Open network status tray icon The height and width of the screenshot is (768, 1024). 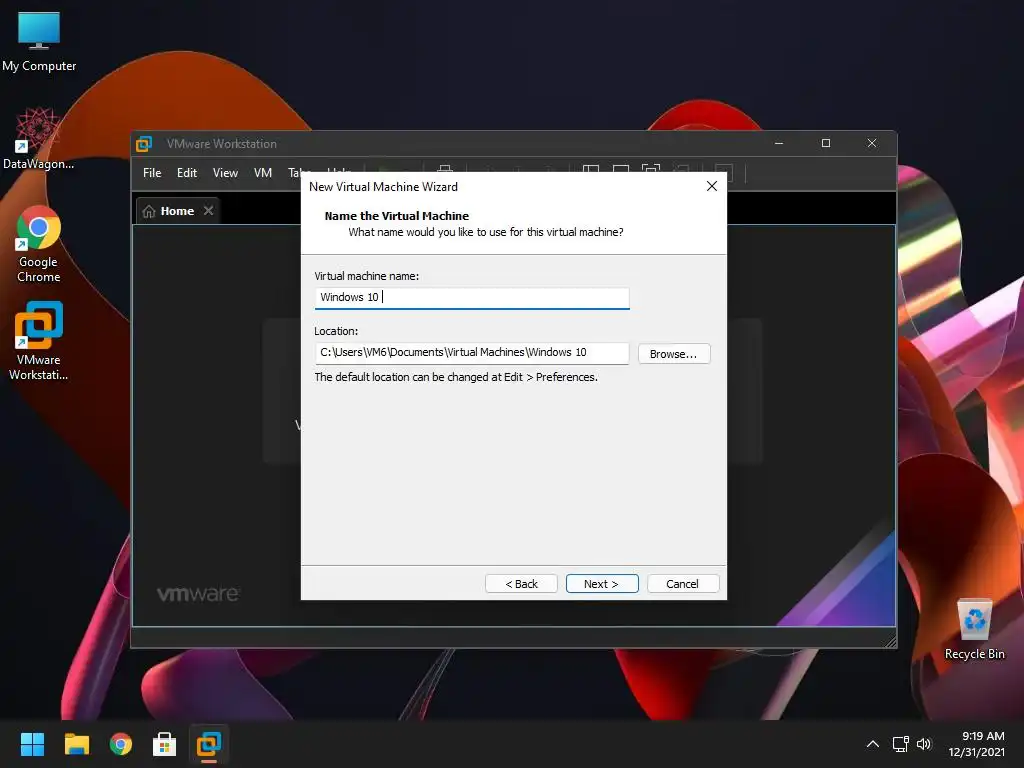(x=901, y=744)
